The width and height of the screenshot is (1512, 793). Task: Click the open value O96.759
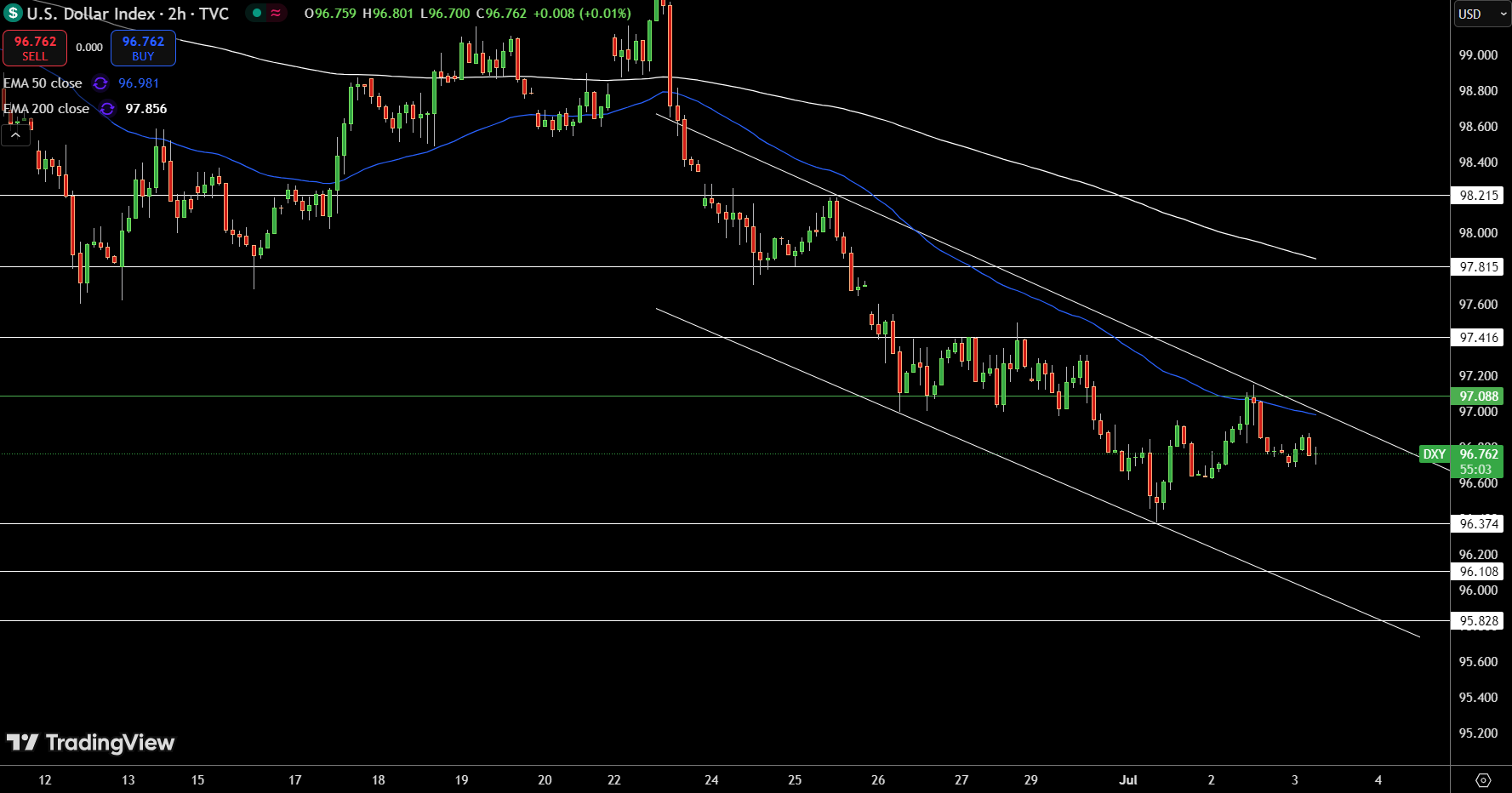tap(330, 14)
